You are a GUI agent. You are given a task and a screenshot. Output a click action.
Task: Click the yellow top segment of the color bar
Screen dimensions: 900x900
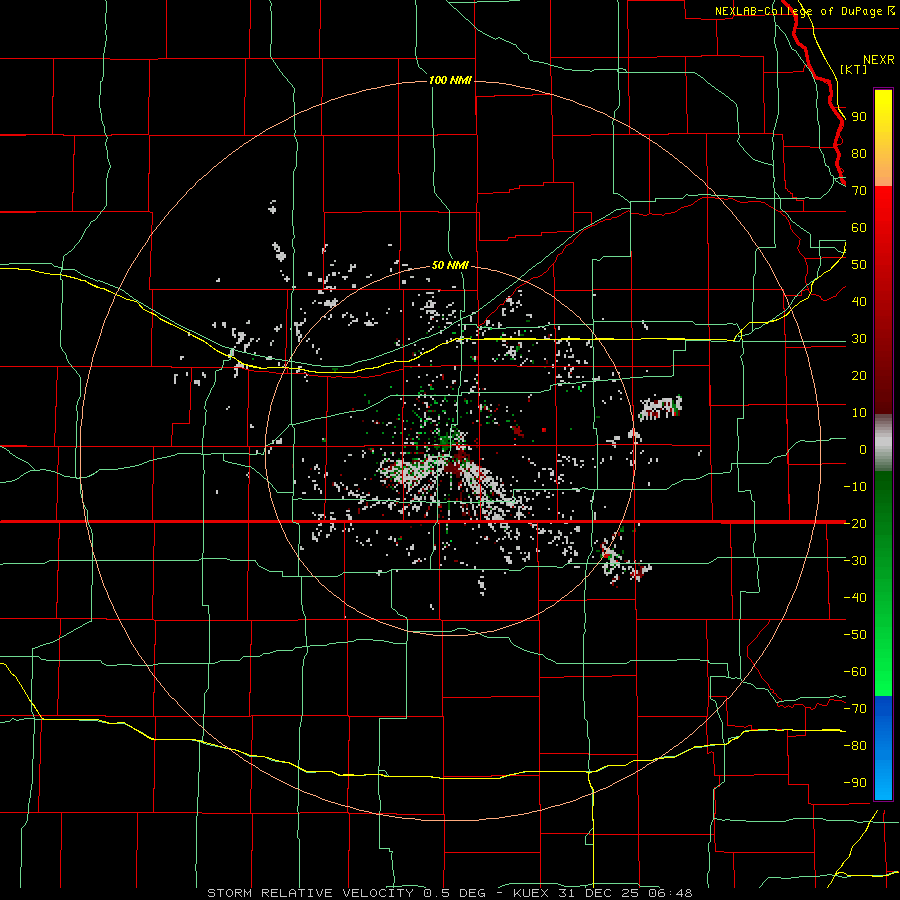point(883,138)
